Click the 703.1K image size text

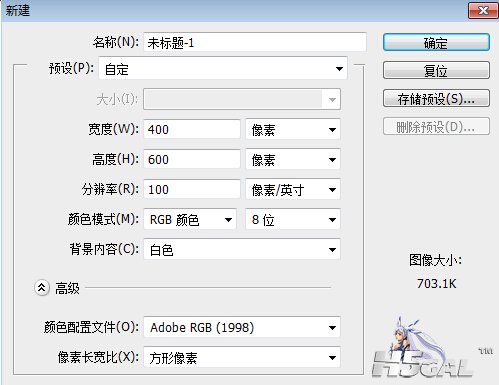(x=436, y=284)
